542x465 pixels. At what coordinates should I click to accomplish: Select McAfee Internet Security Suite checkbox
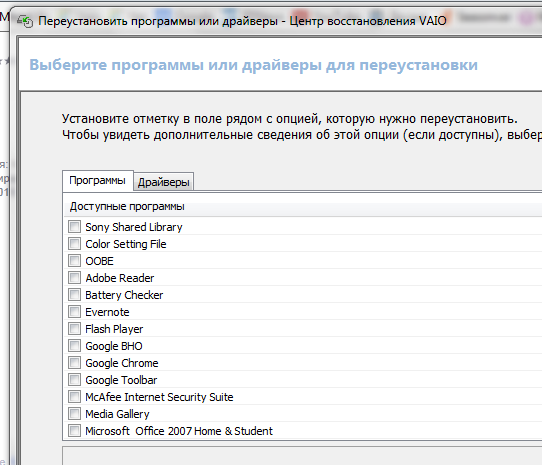(x=74, y=397)
